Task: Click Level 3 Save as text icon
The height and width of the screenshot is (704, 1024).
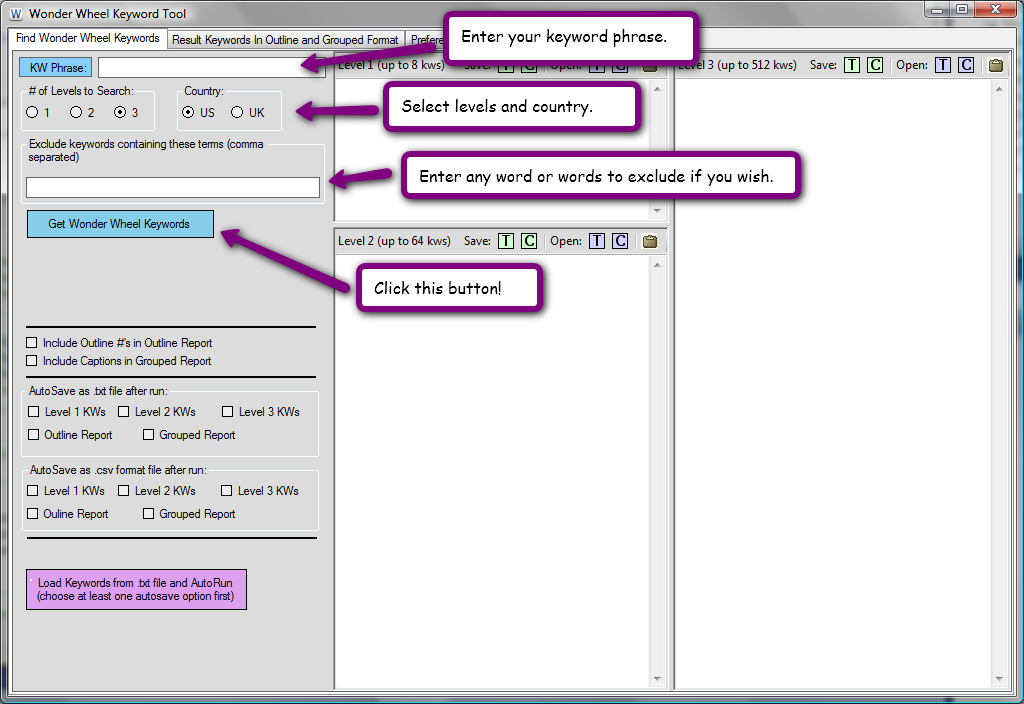Action: point(851,65)
